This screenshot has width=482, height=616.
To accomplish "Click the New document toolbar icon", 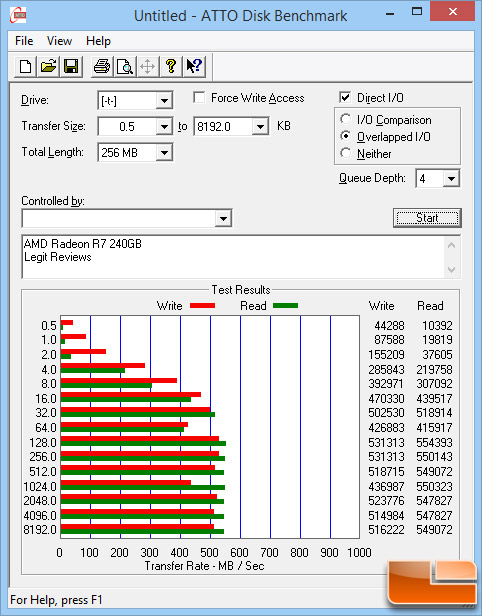I will (26, 66).
